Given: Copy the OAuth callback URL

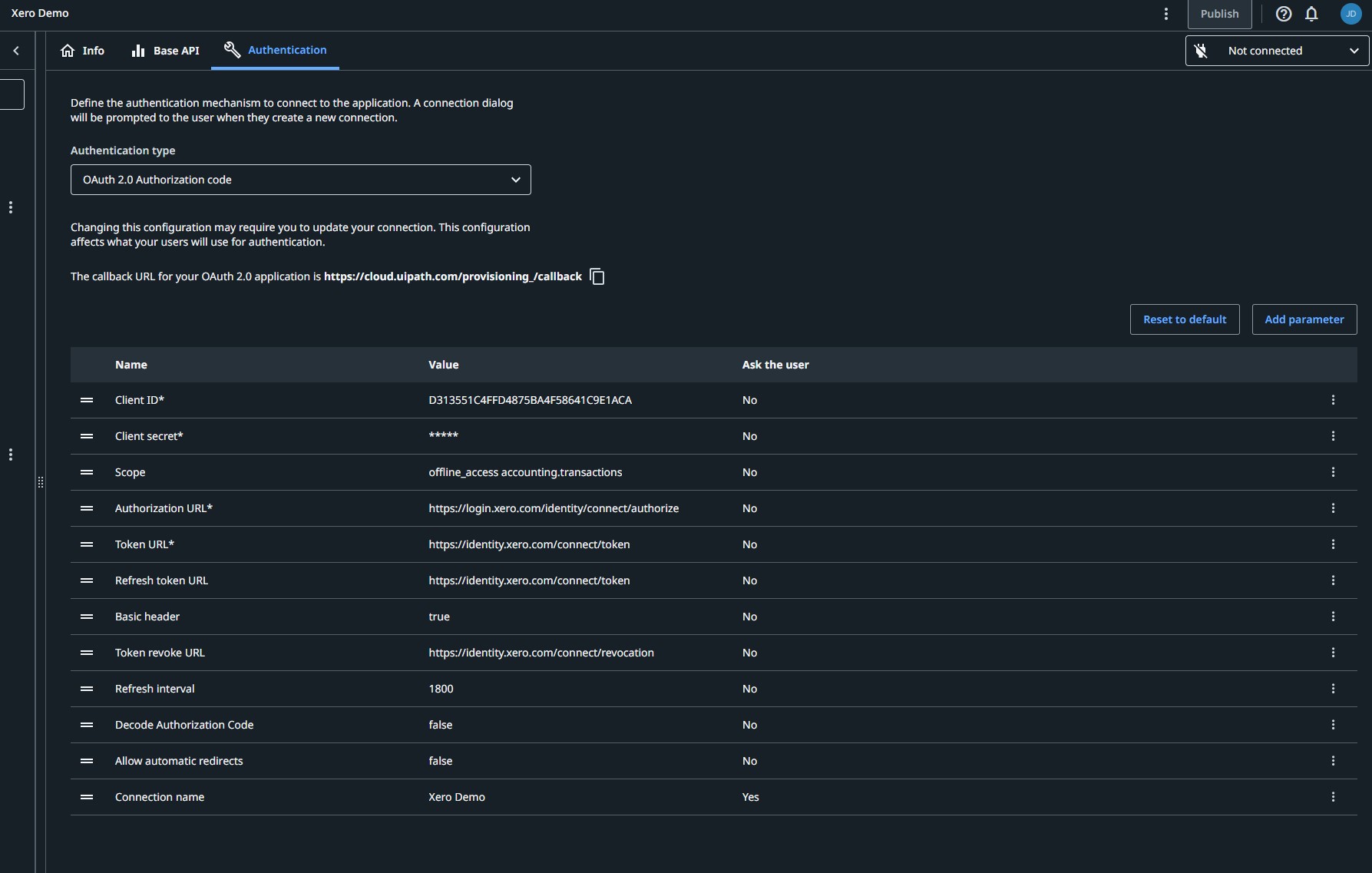Looking at the screenshot, I should [x=597, y=276].
